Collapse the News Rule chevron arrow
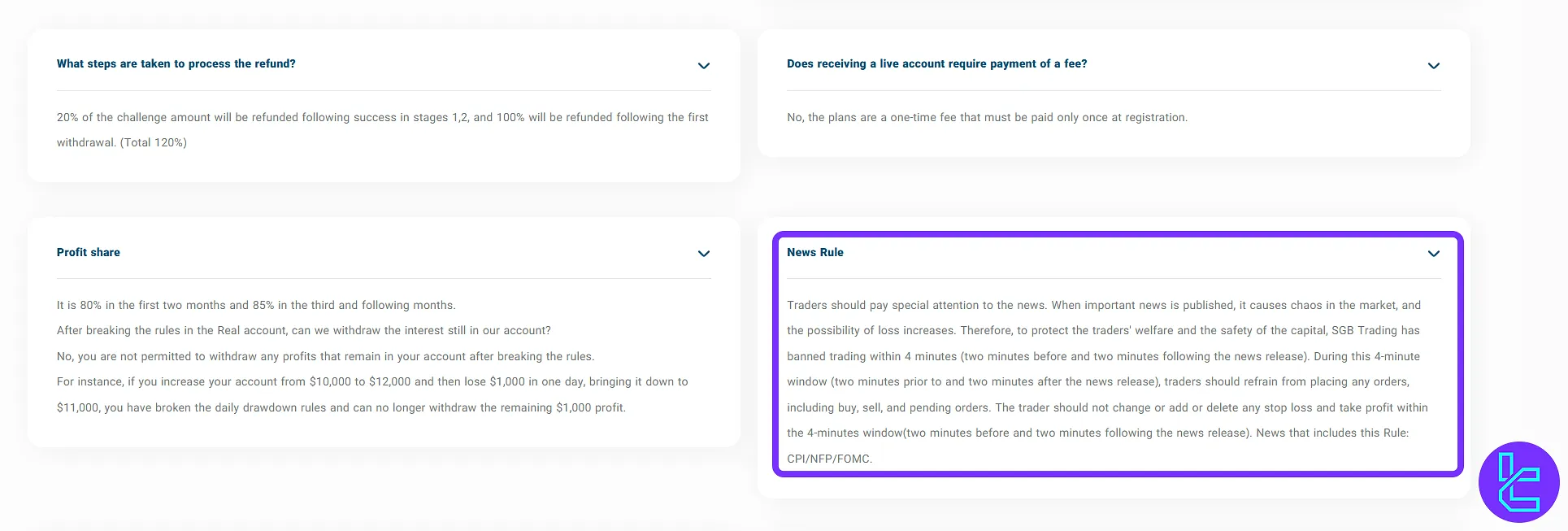Screen dimensions: 1568x531 [1434, 254]
